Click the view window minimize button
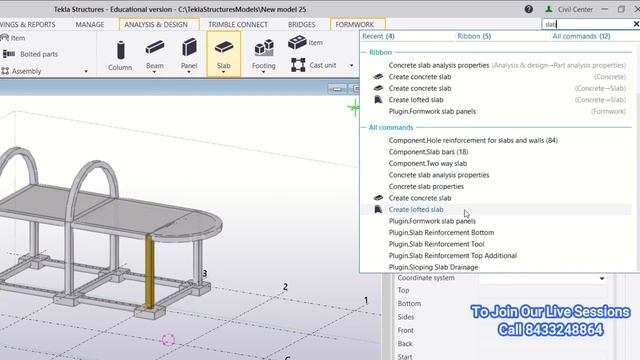This screenshot has width=640, height=360. (x=337, y=89)
